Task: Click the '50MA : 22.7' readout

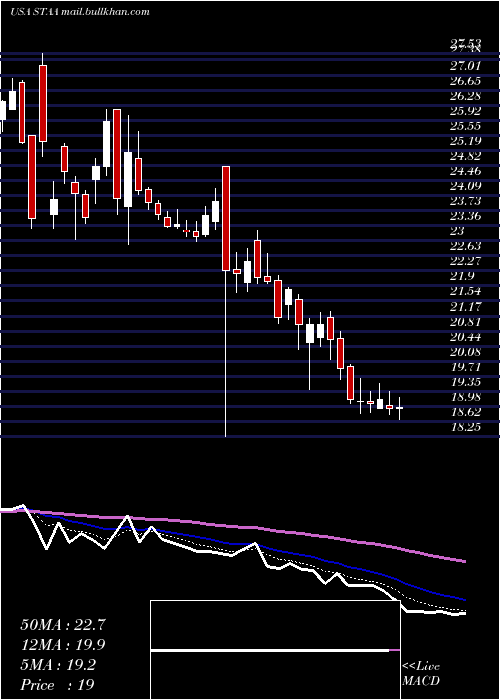Action: tap(63, 625)
